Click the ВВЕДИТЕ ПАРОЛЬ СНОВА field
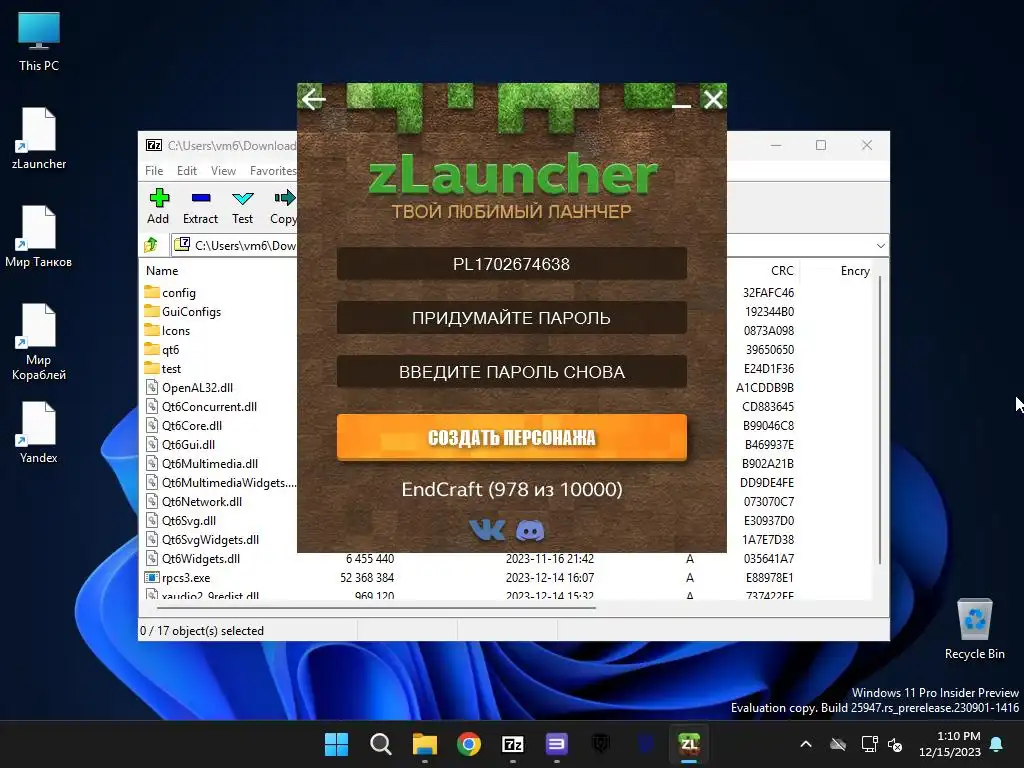The height and width of the screenshot is (768, 1024). pyautogui.click(x=511, y=372)
